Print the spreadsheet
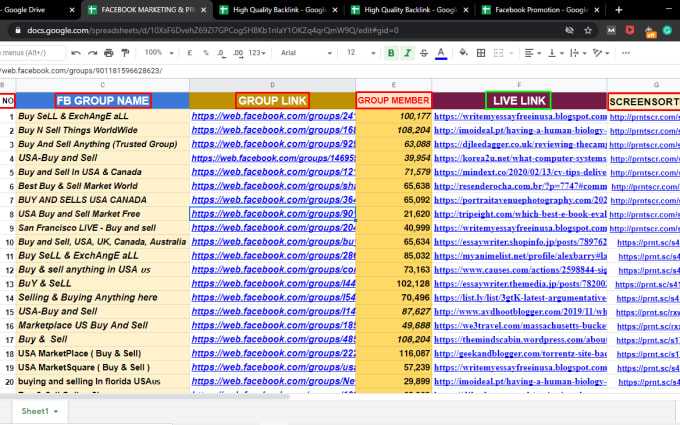The image size is (680, 425). (109, 53)
